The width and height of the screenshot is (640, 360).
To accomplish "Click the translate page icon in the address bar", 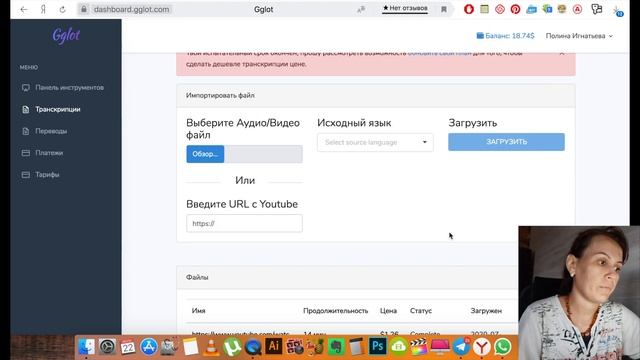I will tap(361, 9).
